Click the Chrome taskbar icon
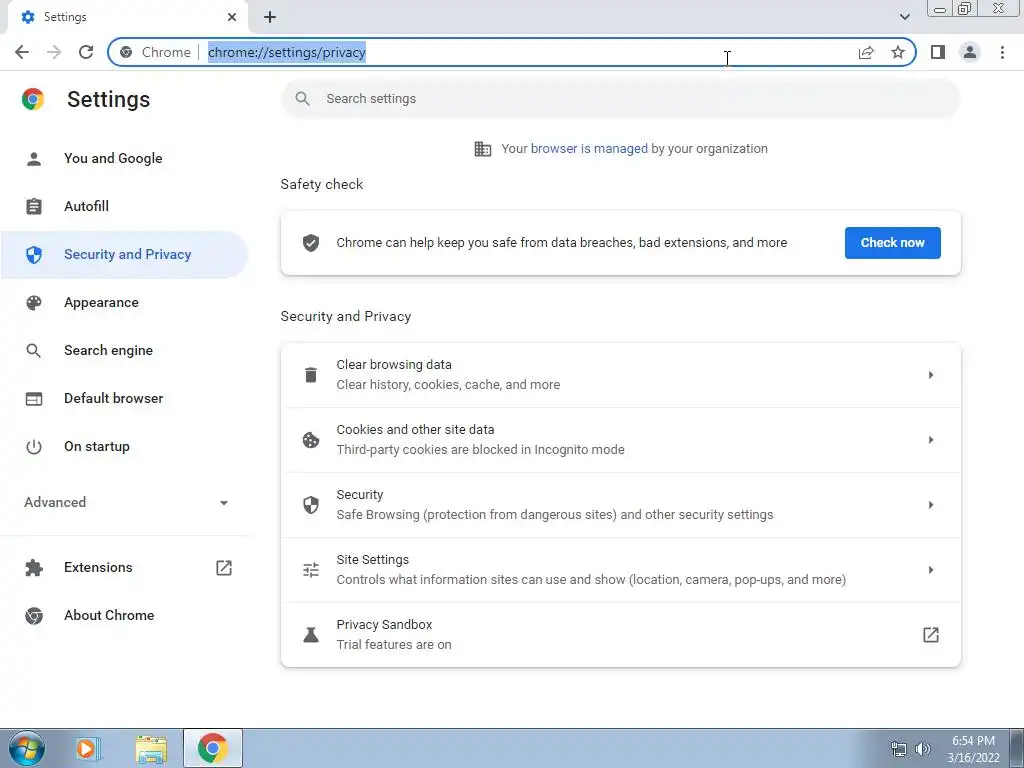 [x=213, y=748]
